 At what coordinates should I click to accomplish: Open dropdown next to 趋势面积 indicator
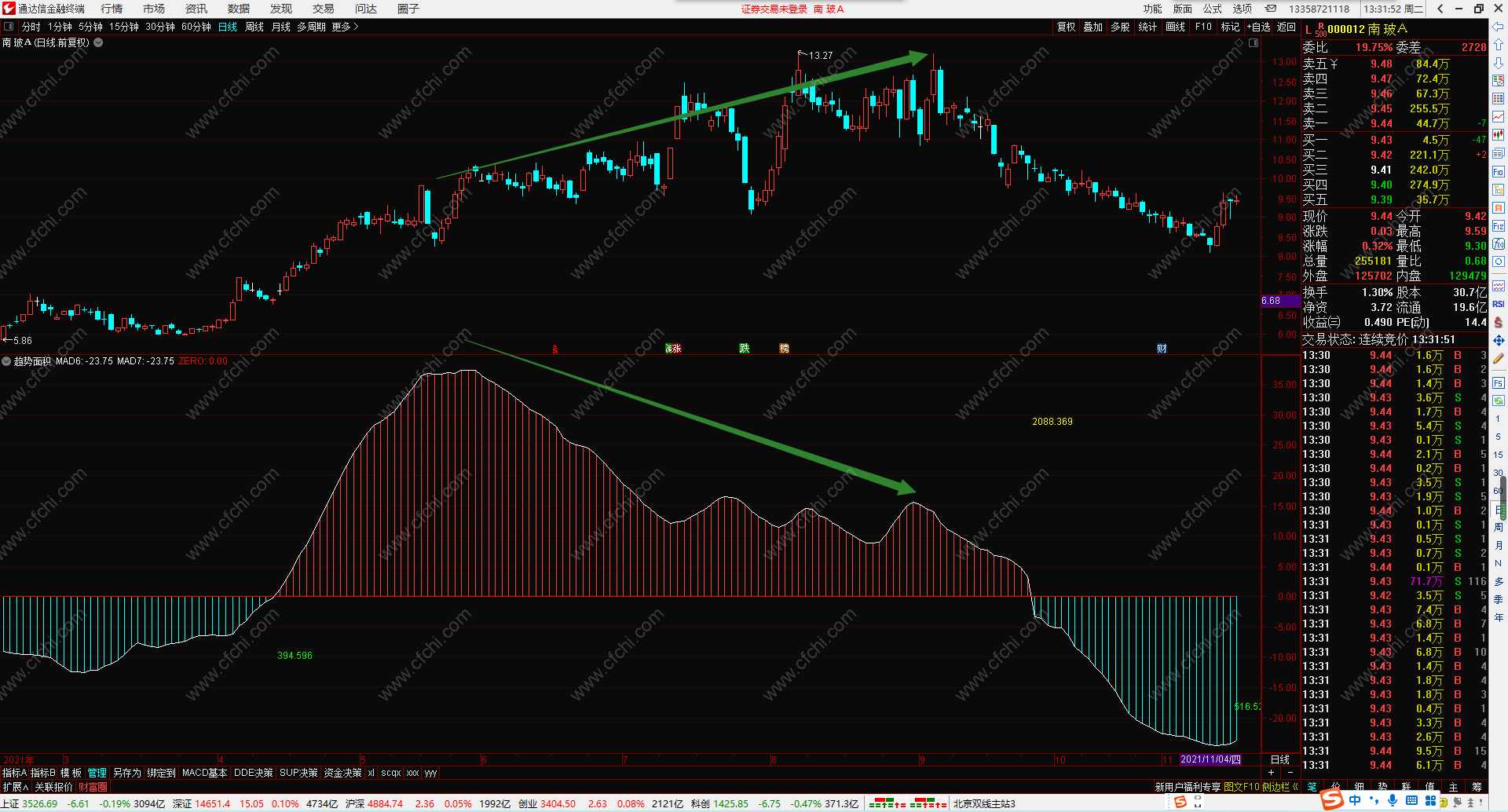click(6, 361)
